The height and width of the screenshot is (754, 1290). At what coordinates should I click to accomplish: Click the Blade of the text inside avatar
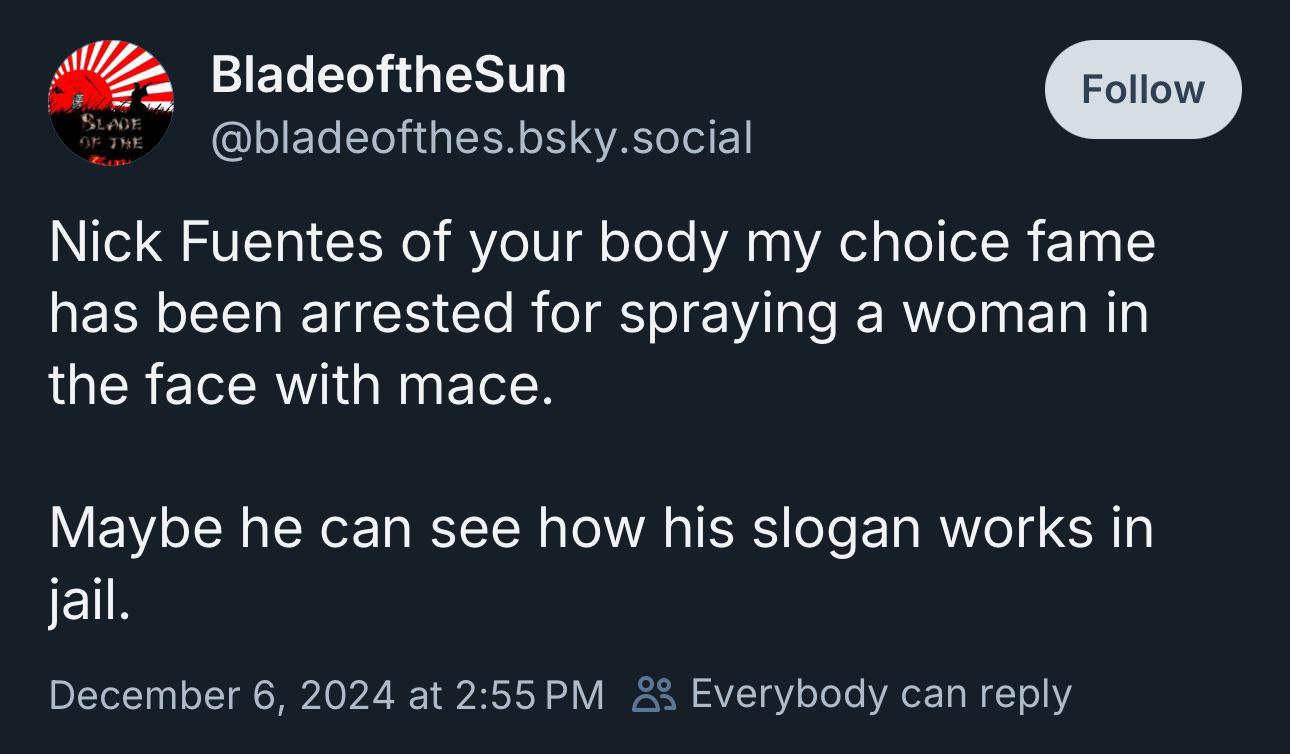click(x=111, y=133)
